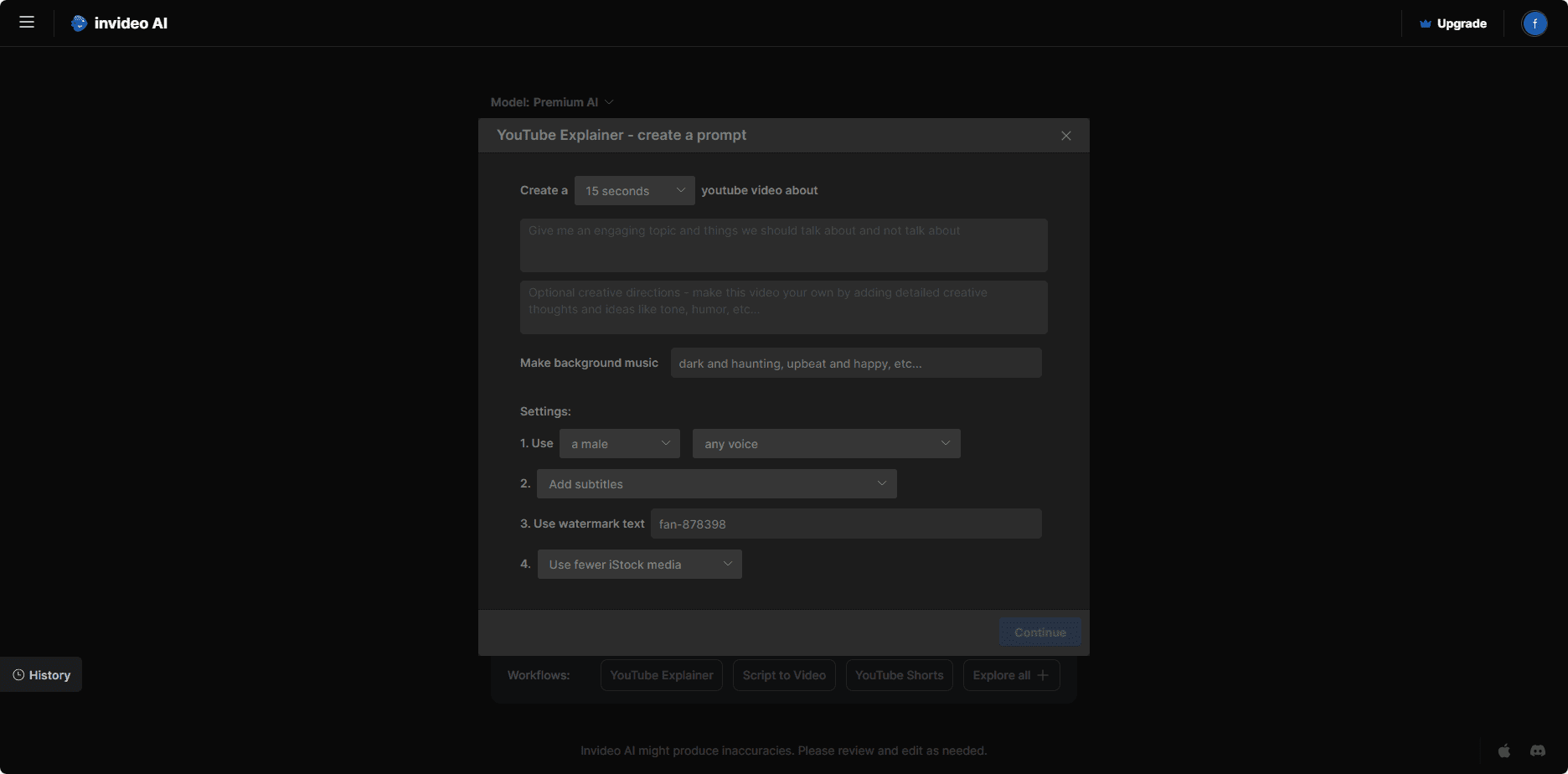The height and width of the screenshot is (774, 1568).
Task: Select the YouTube Shorts workflow
Action: point(900,675)
